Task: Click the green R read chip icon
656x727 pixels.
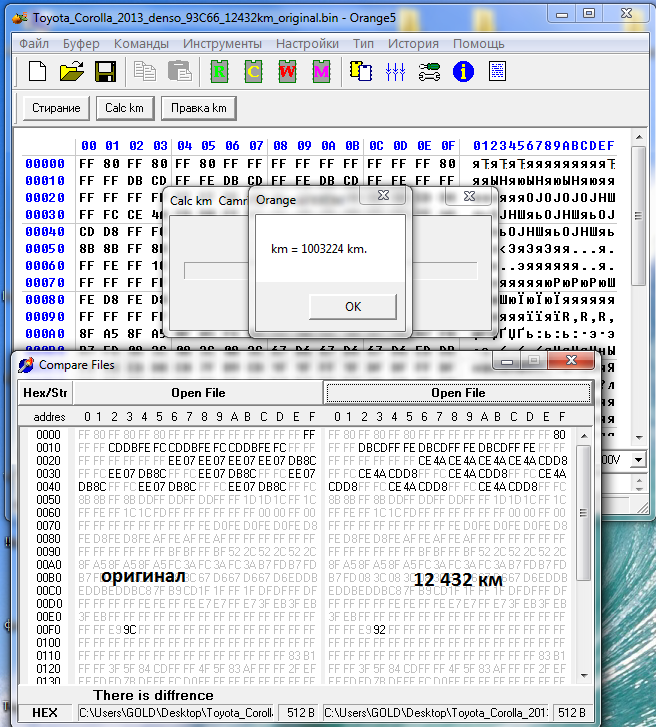Action: pyautogui.click(x=220, y=71)
